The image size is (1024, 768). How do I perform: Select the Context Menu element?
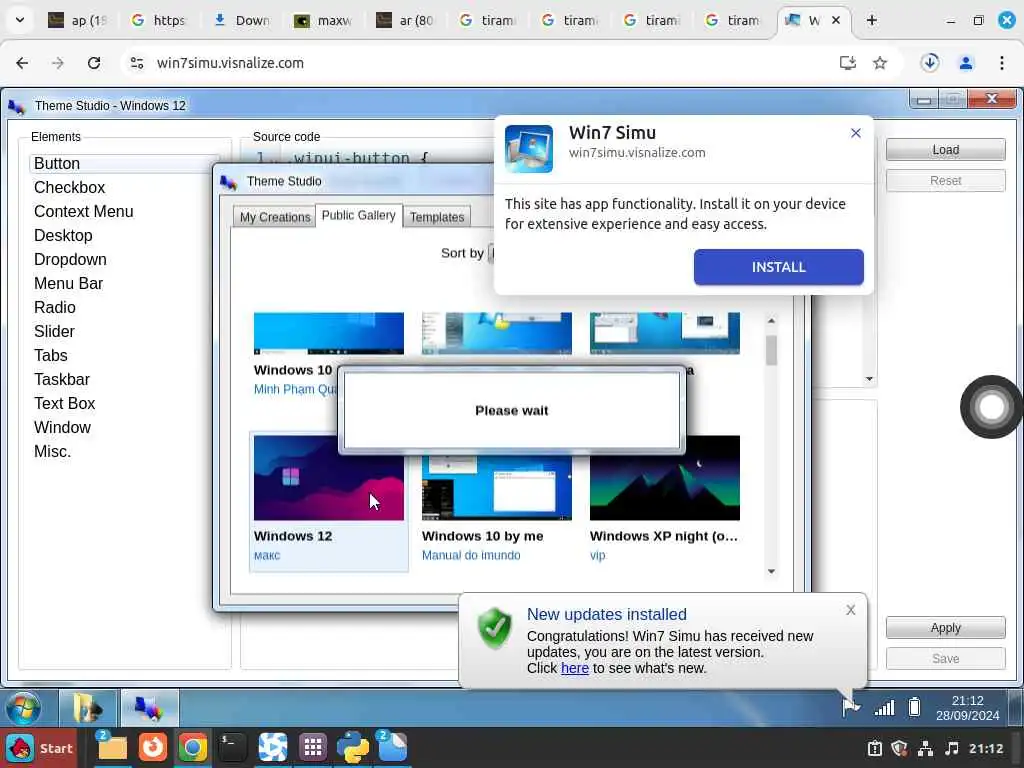pos(84,212)
